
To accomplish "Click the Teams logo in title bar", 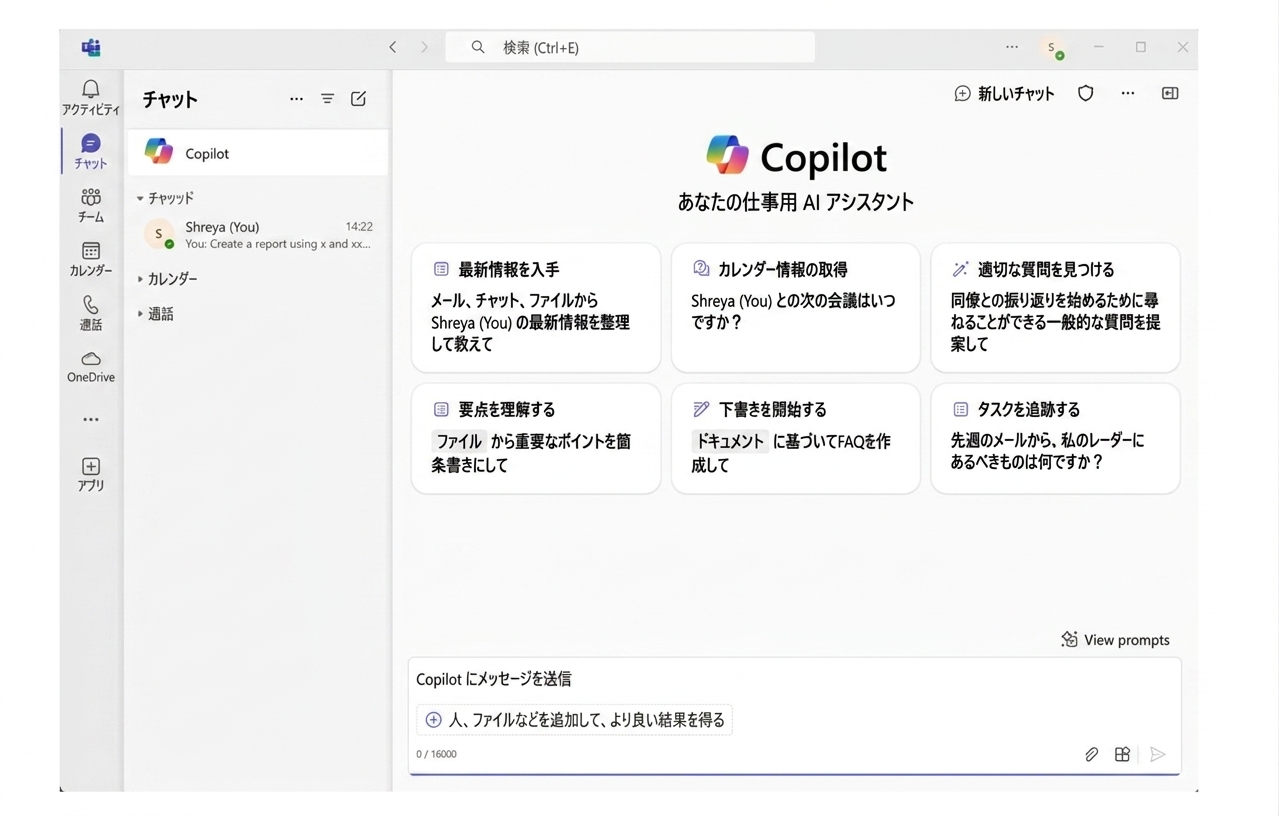I will click(91, 47).
